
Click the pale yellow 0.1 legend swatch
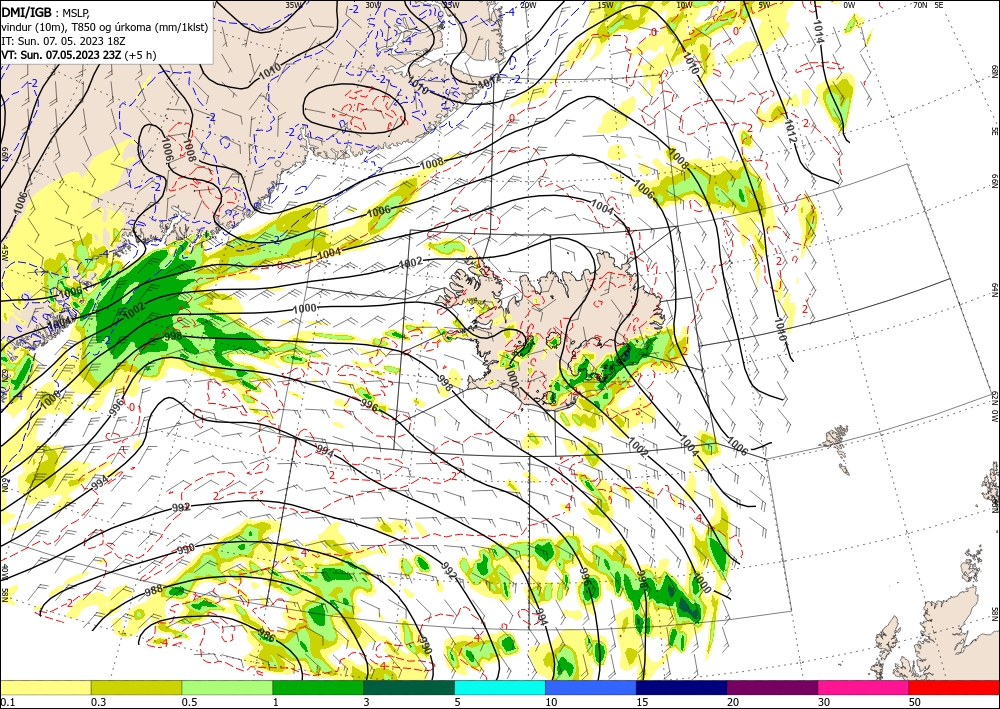coord(45,687)
